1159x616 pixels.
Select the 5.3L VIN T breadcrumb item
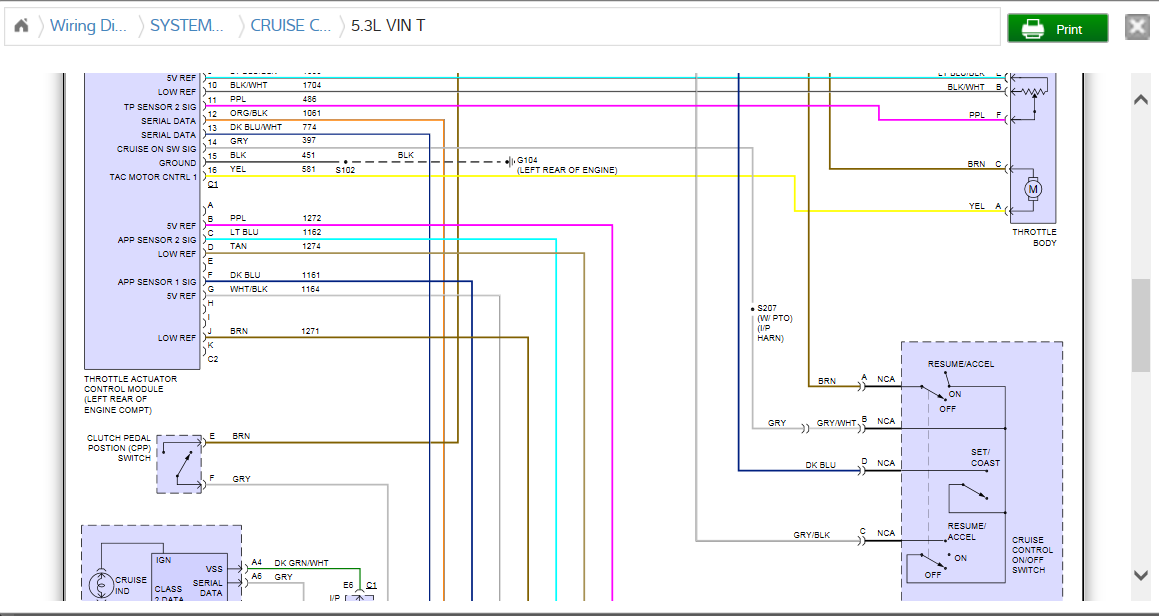(388, 26)
